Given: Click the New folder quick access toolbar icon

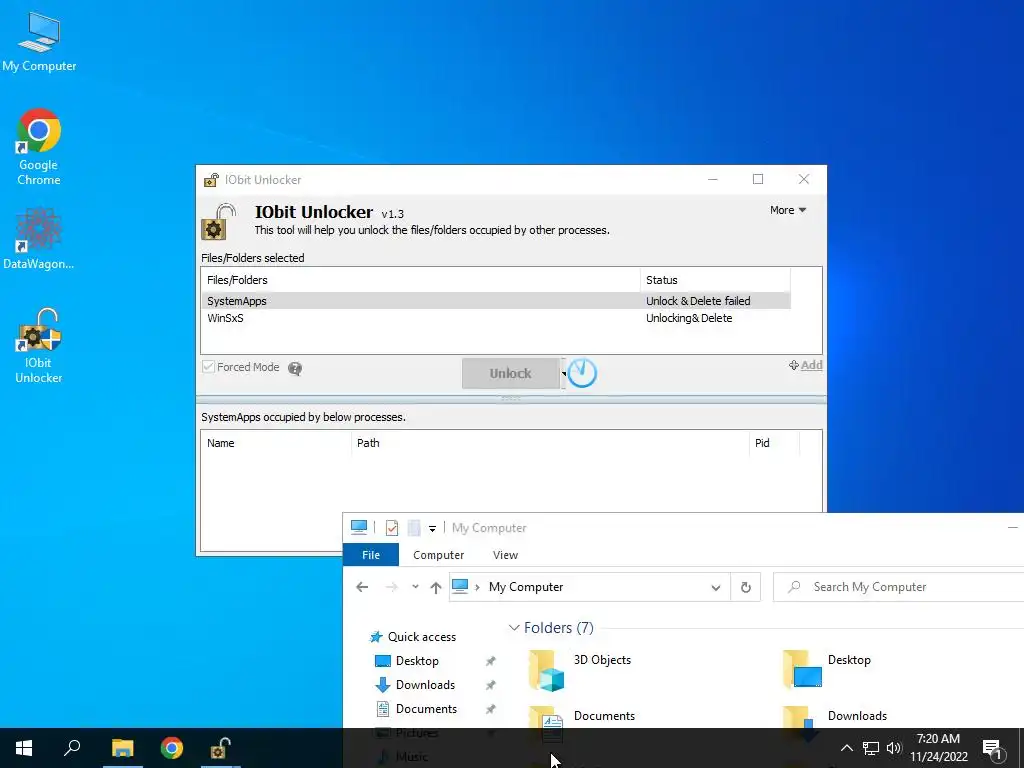Looking at the screenshot, I should (414, 528).
